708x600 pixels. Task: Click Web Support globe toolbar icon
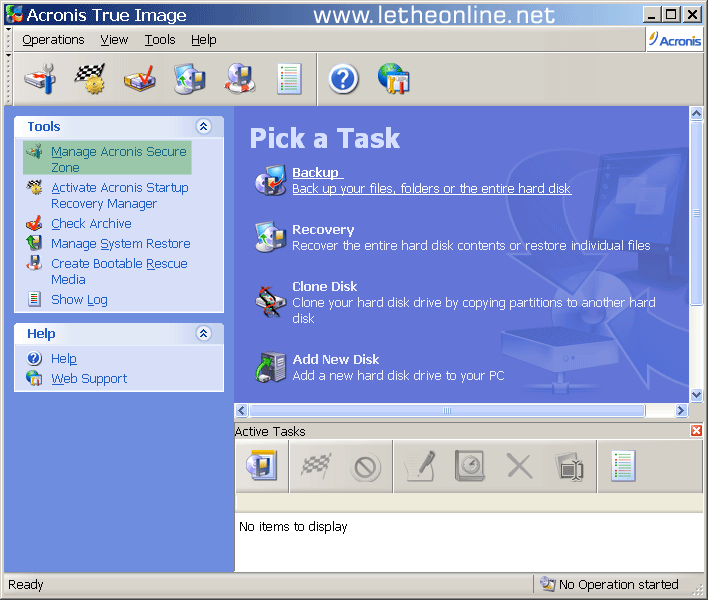(393, 79)
